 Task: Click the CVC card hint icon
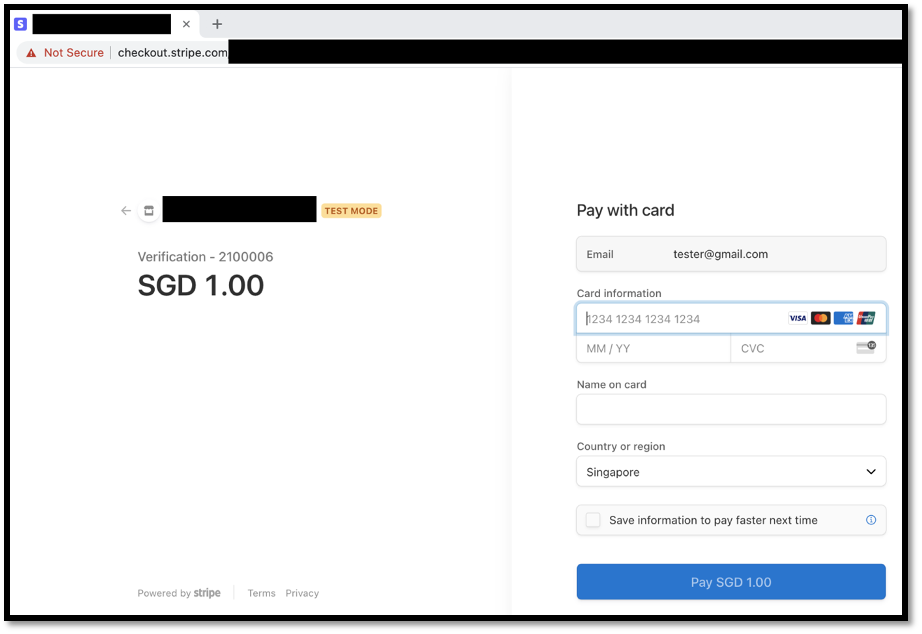pyautogui.click(x=866, y=348)
